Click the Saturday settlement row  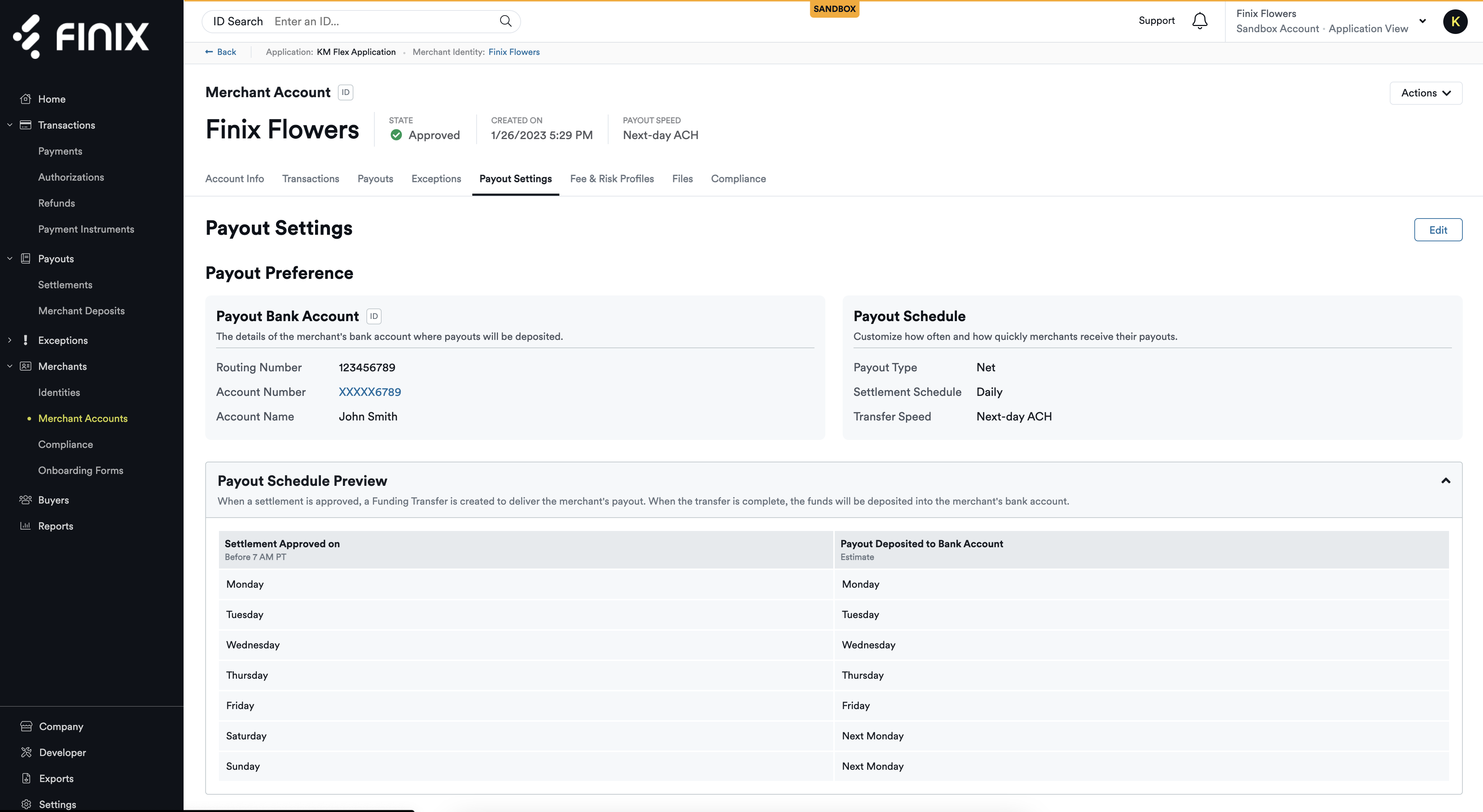point(833,735)
